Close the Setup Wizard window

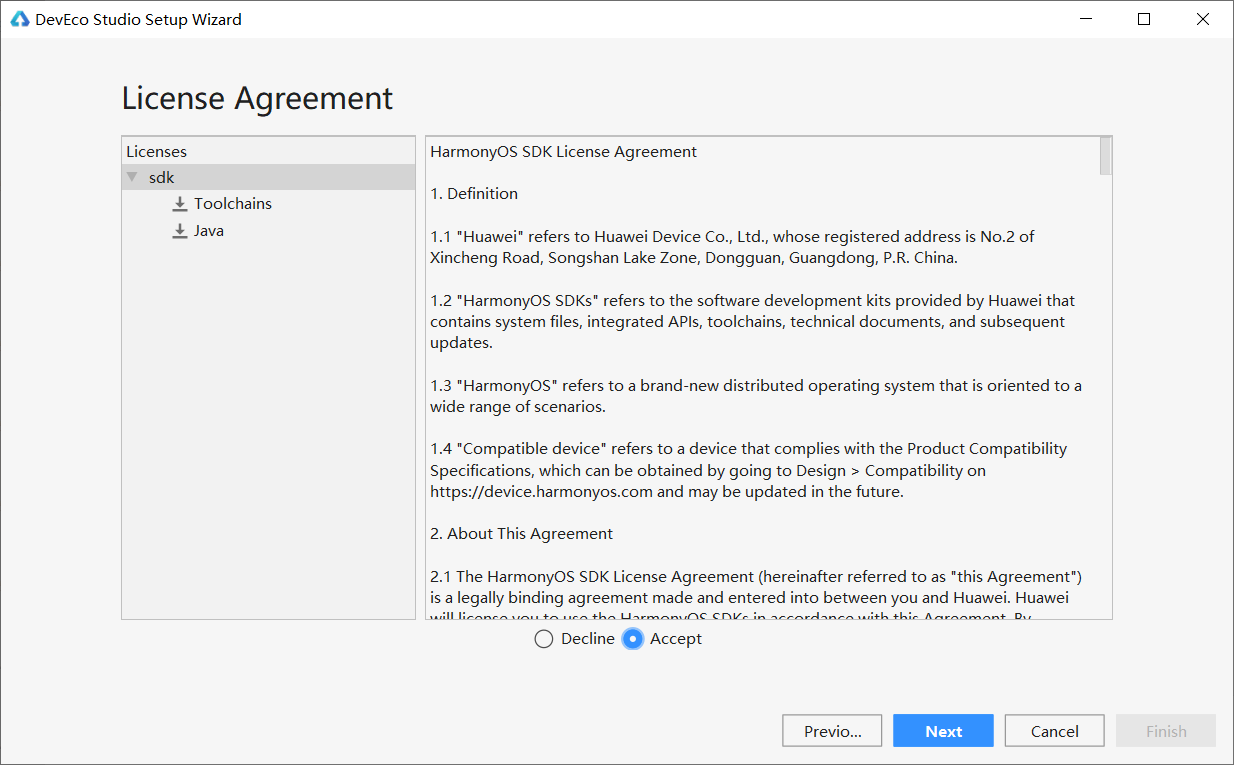click(x=1204, y=19)
